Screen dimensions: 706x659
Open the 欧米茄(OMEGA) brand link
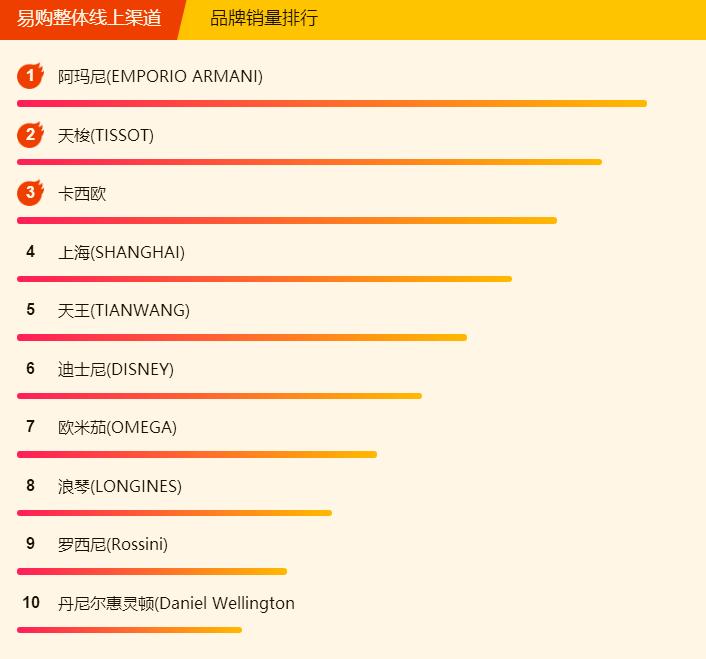point(117,428)
